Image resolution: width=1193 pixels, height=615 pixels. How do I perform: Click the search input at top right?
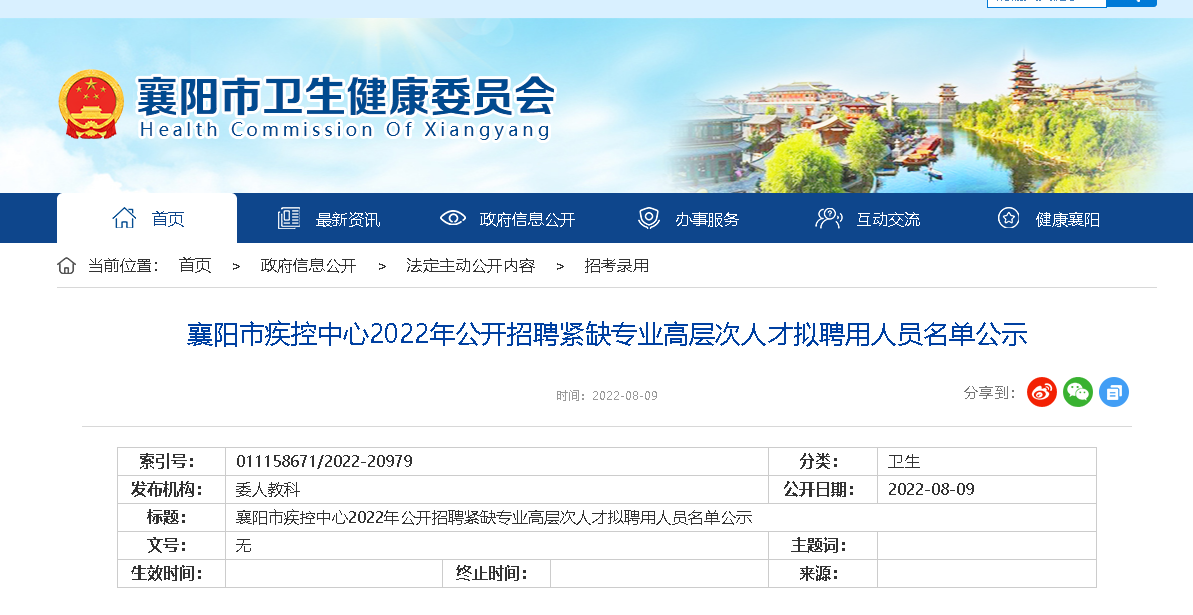[x=1046, y=3]
